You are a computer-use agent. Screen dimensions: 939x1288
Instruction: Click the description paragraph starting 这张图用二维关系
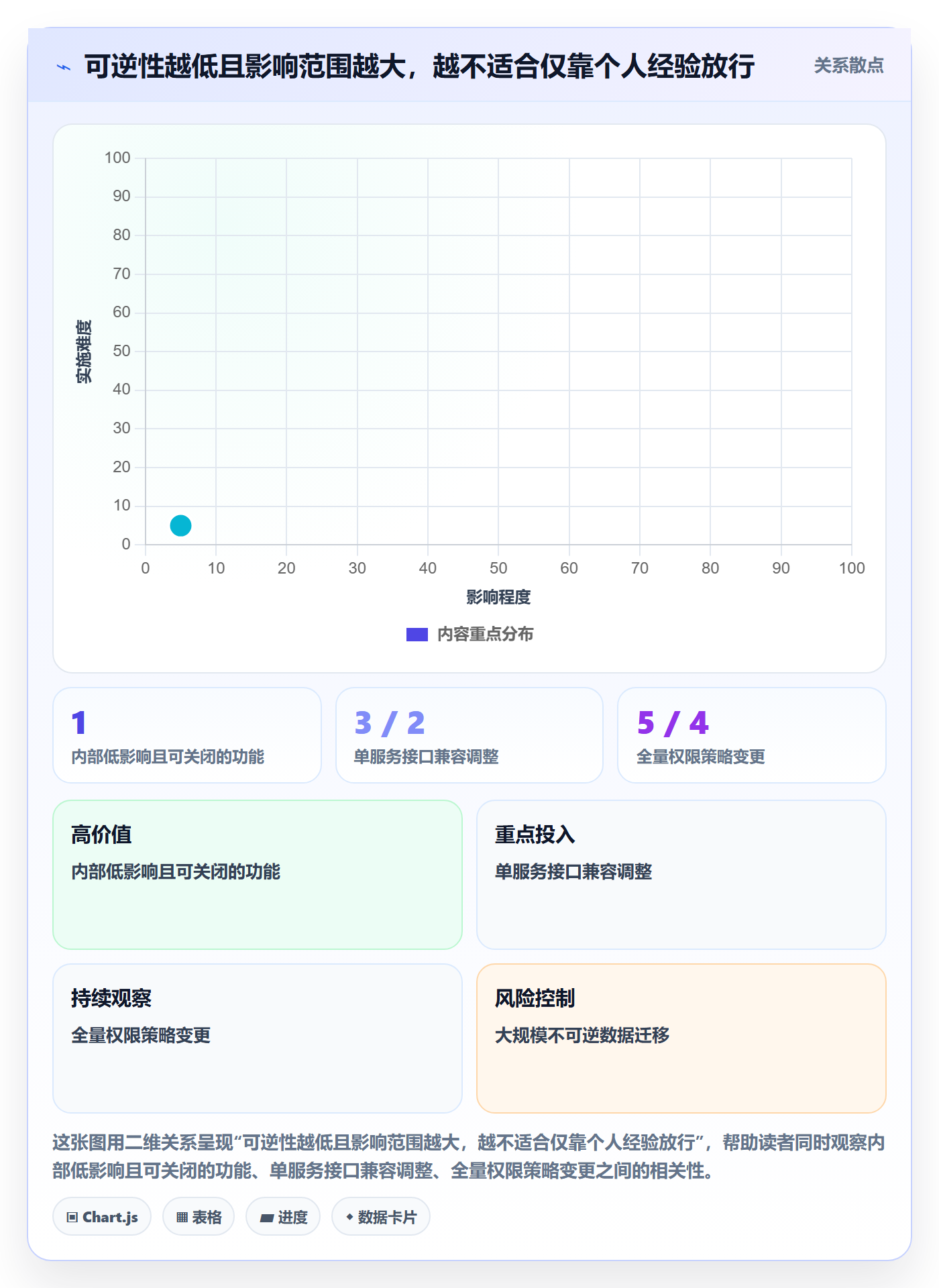point(469,1157)
